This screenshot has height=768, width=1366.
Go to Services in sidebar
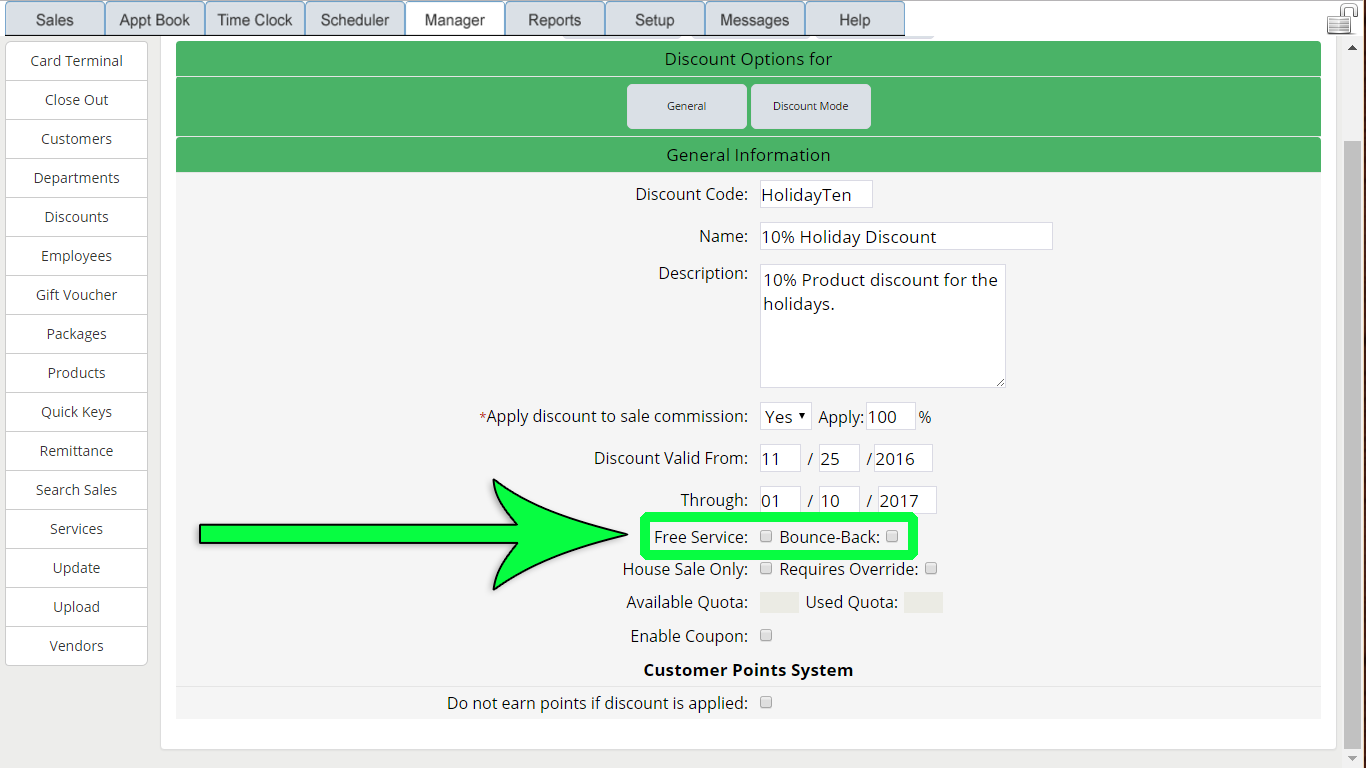pos(76,529)
